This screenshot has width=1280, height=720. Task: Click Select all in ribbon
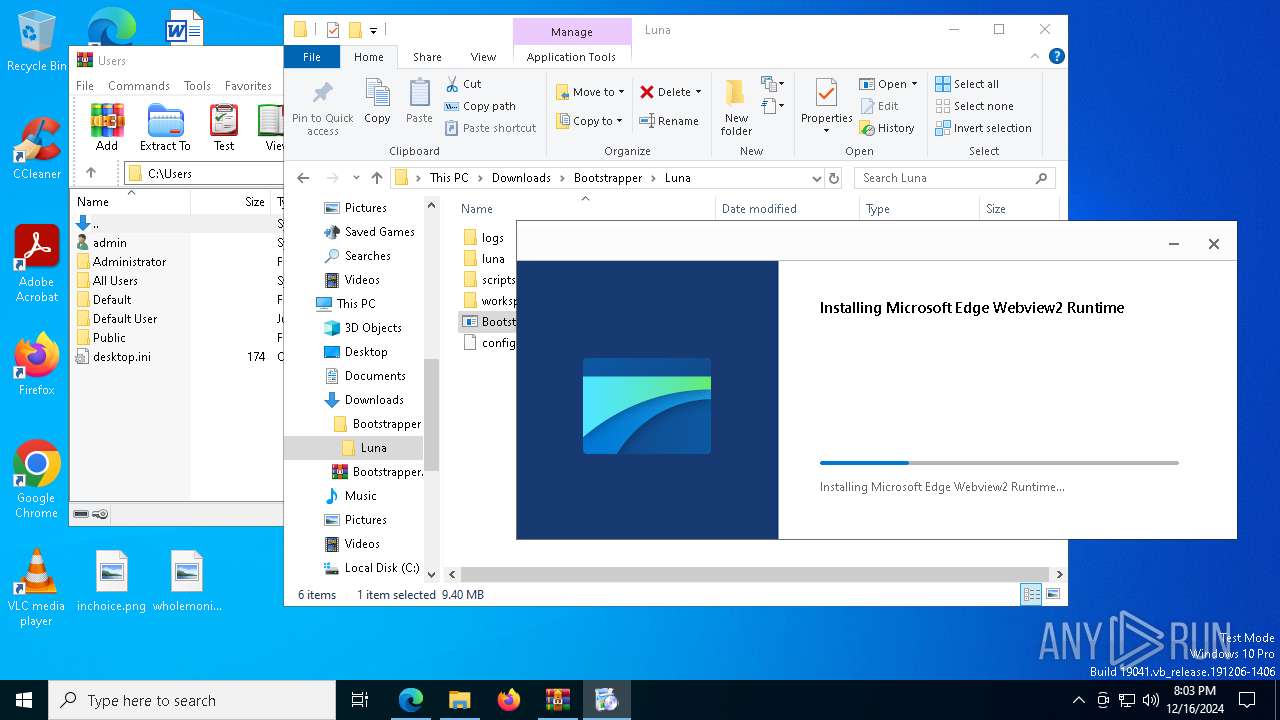click(967, 84)
